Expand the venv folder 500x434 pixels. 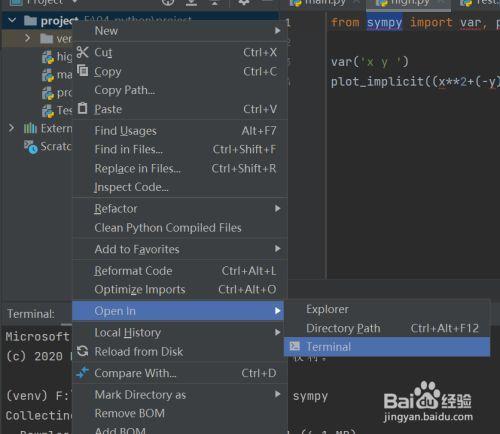coord(28,38)
